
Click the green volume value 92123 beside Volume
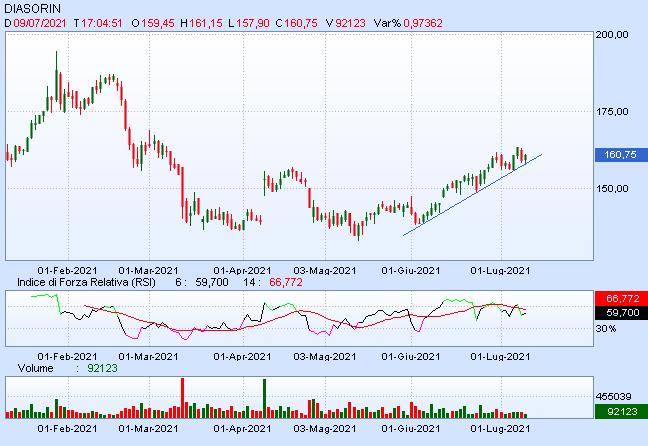pyautogui.click(x=102, y=368)
